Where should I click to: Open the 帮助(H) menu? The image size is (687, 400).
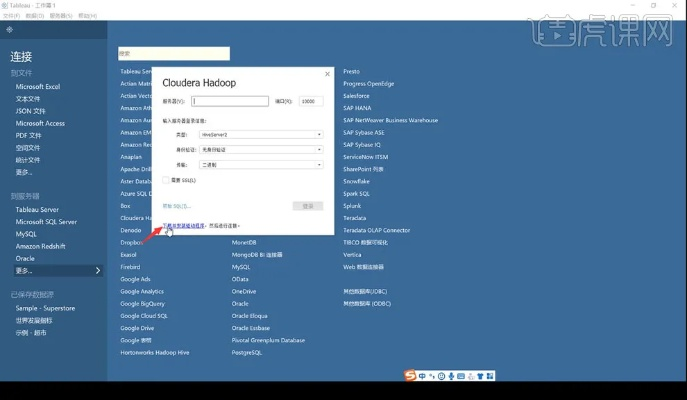click(88, 16)
